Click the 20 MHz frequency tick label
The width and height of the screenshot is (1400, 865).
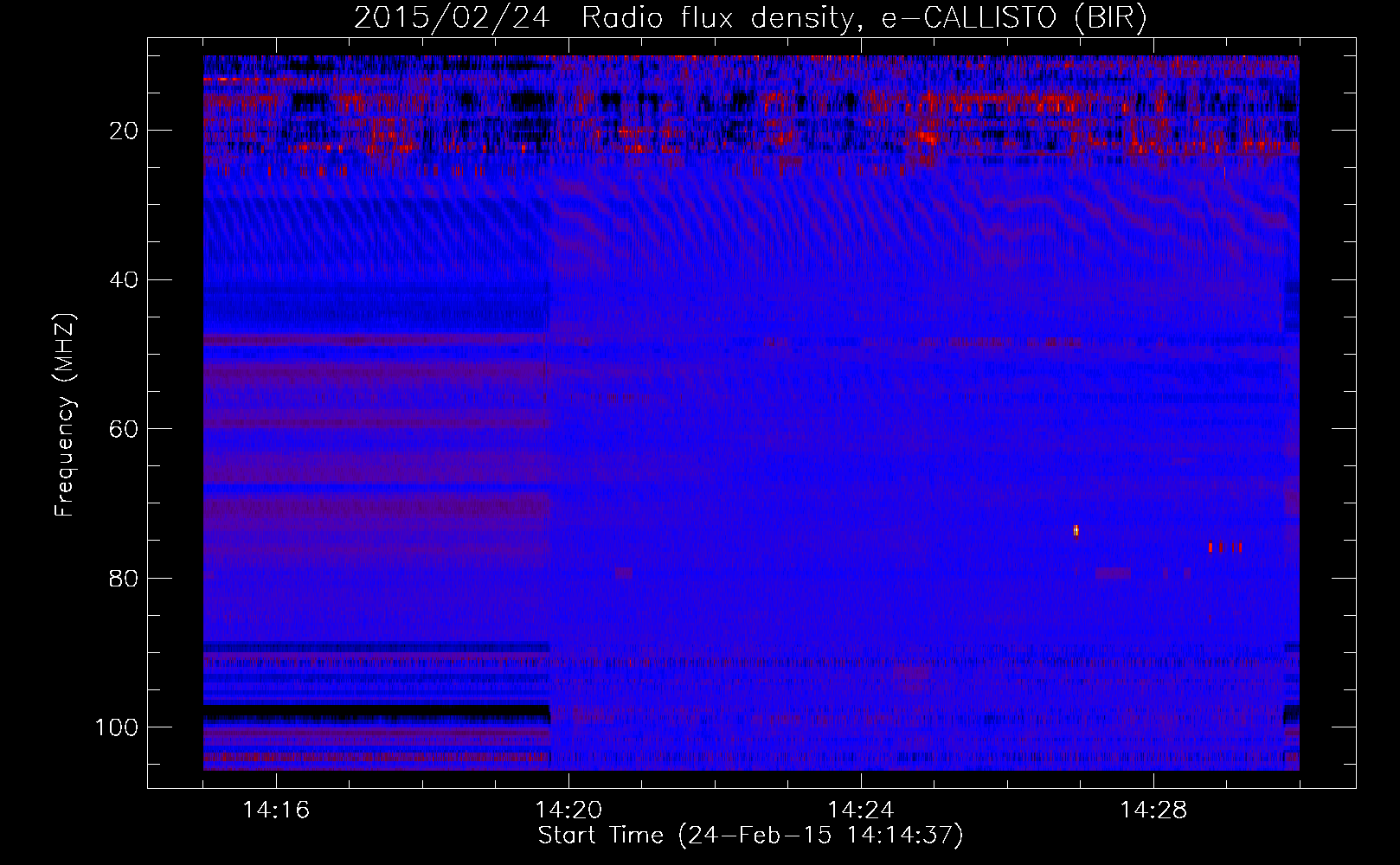pos(125,131)
